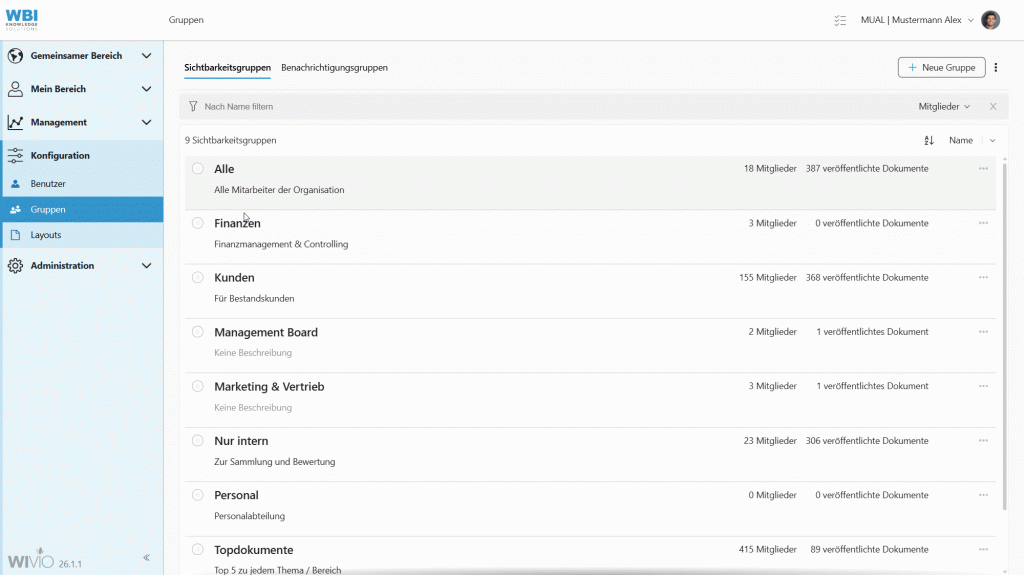Click the Management chart icon
The image size is (1024, 575).
pos(15,122)
